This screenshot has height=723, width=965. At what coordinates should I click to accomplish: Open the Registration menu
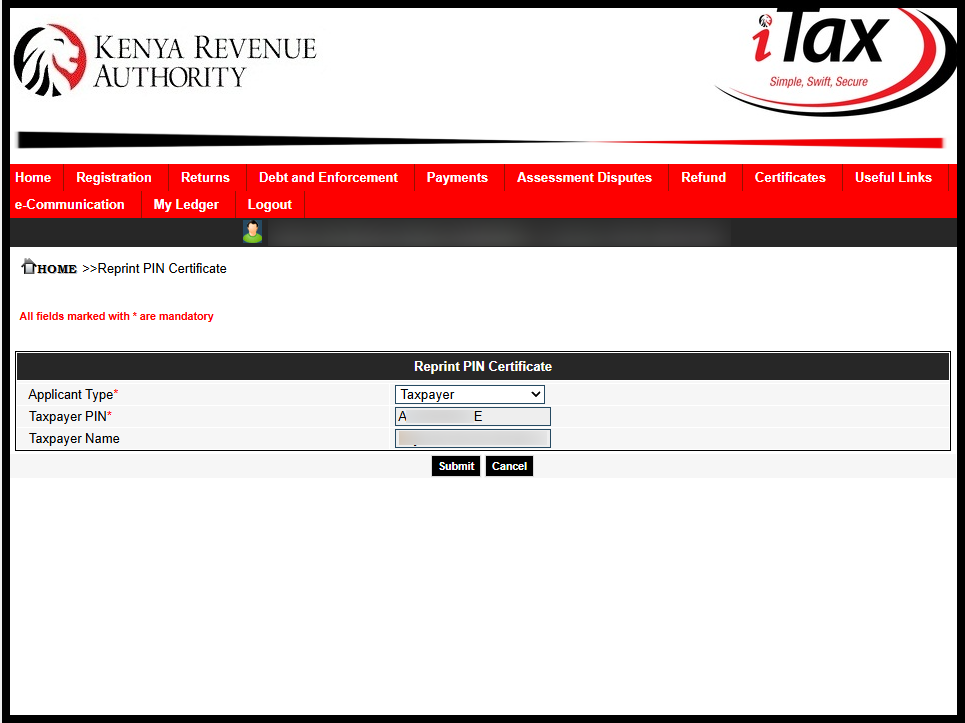[114, 177]
